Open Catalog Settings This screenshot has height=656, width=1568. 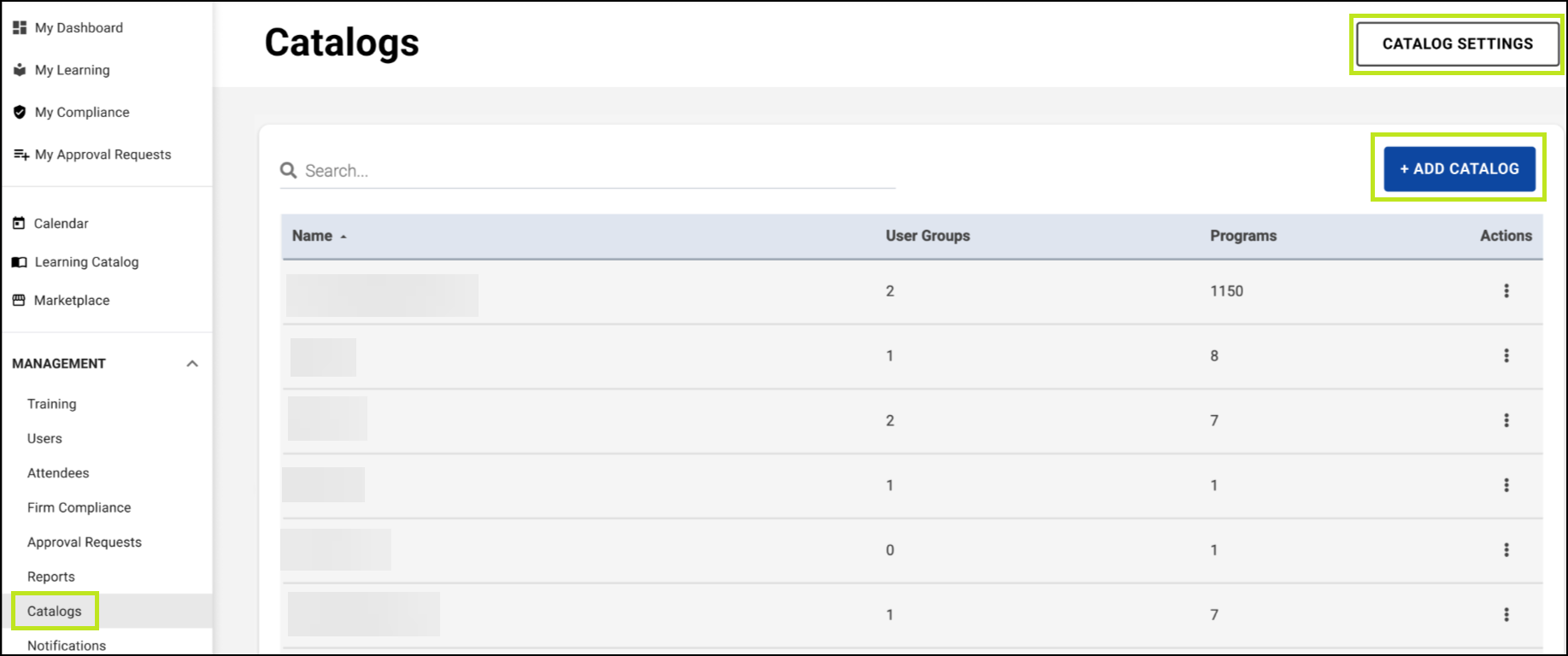tap(1457, 44)
